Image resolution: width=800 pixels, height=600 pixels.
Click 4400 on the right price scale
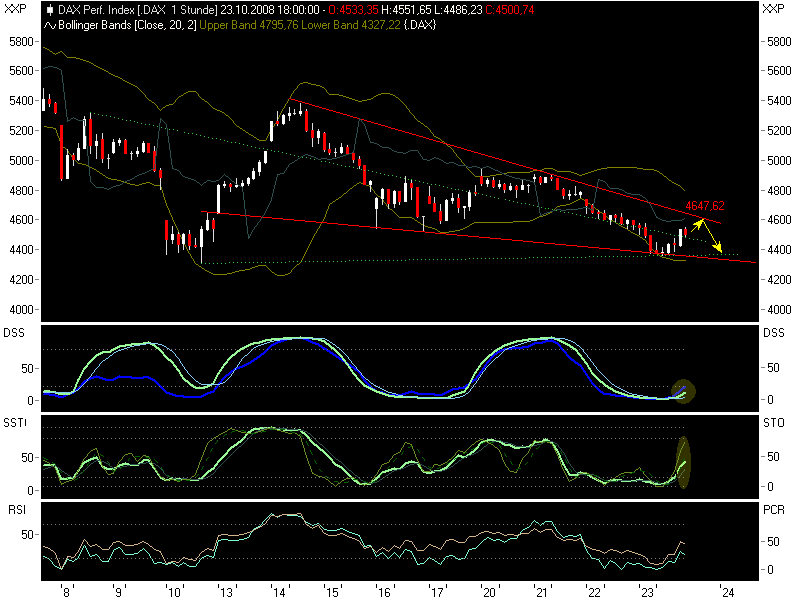tap(779, 250)
